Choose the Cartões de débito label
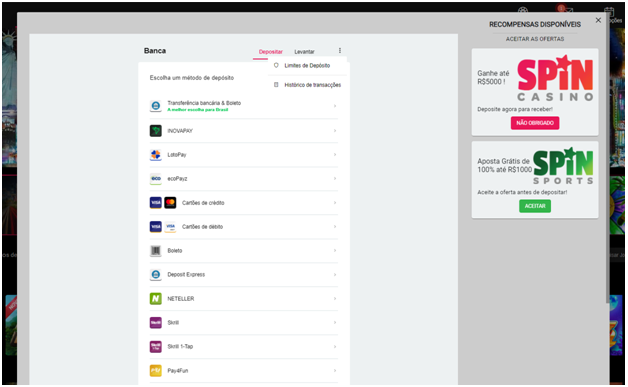628x387 pixels. 202,227
